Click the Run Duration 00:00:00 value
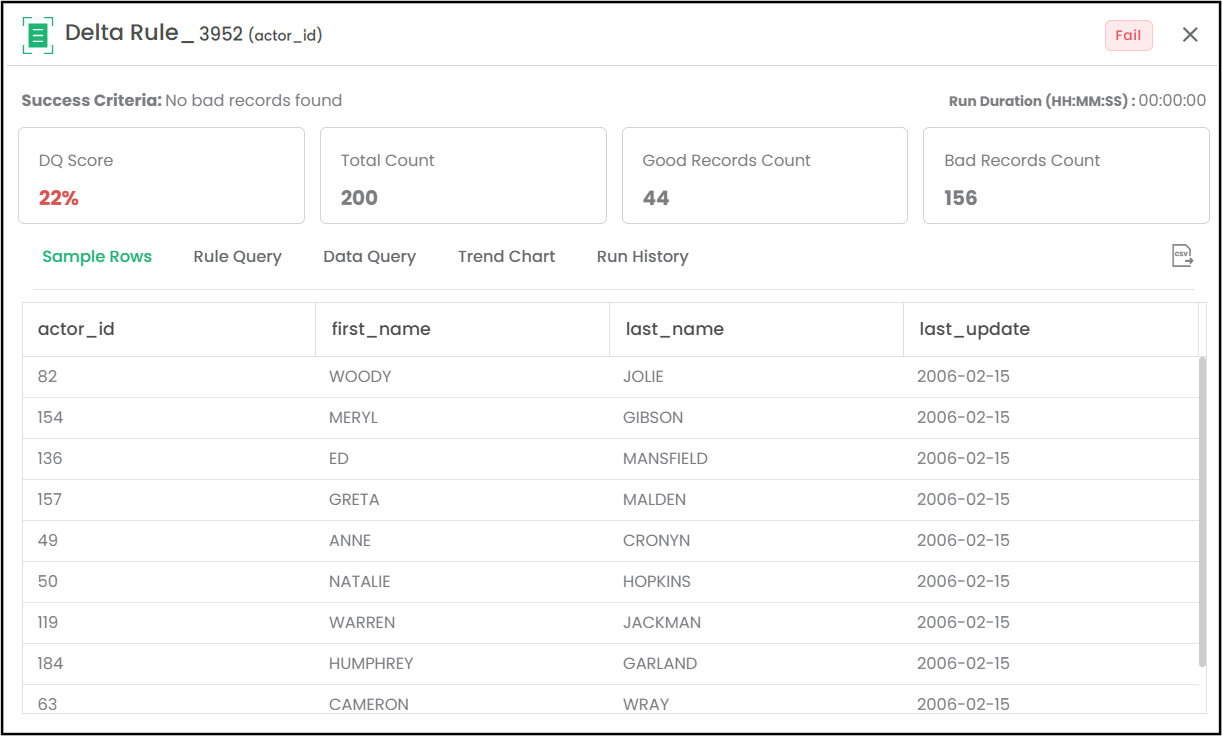Screen dimensions: 1222x736 pyautogui.click(x=1172, y=101)
